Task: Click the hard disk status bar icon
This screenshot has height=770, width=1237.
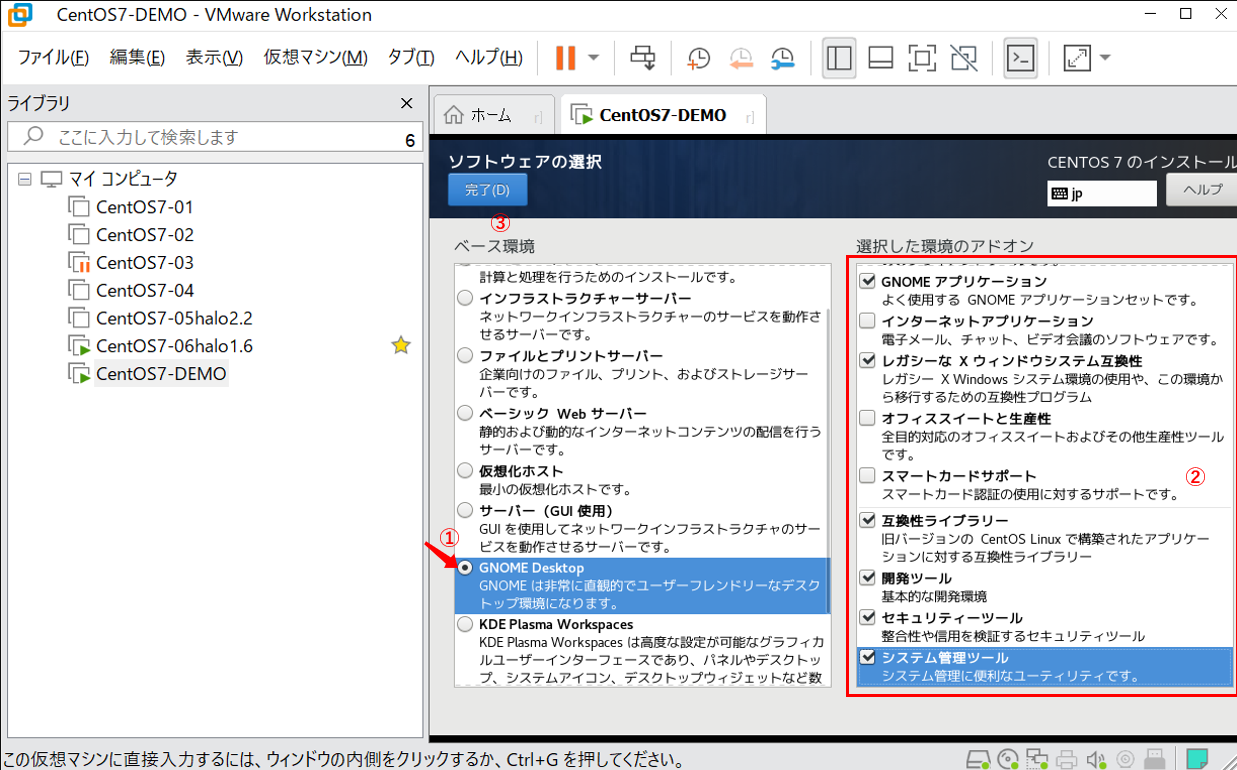Action: click(x=980, y=758)
